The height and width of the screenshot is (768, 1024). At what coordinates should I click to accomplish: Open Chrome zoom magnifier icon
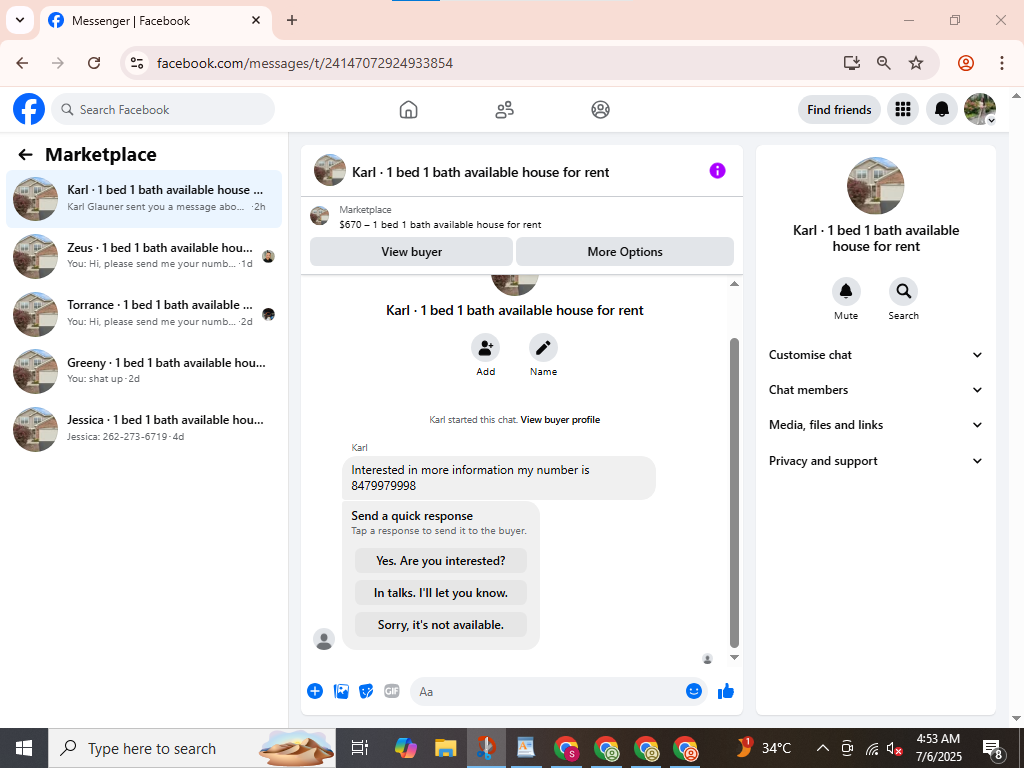[884, 63]
